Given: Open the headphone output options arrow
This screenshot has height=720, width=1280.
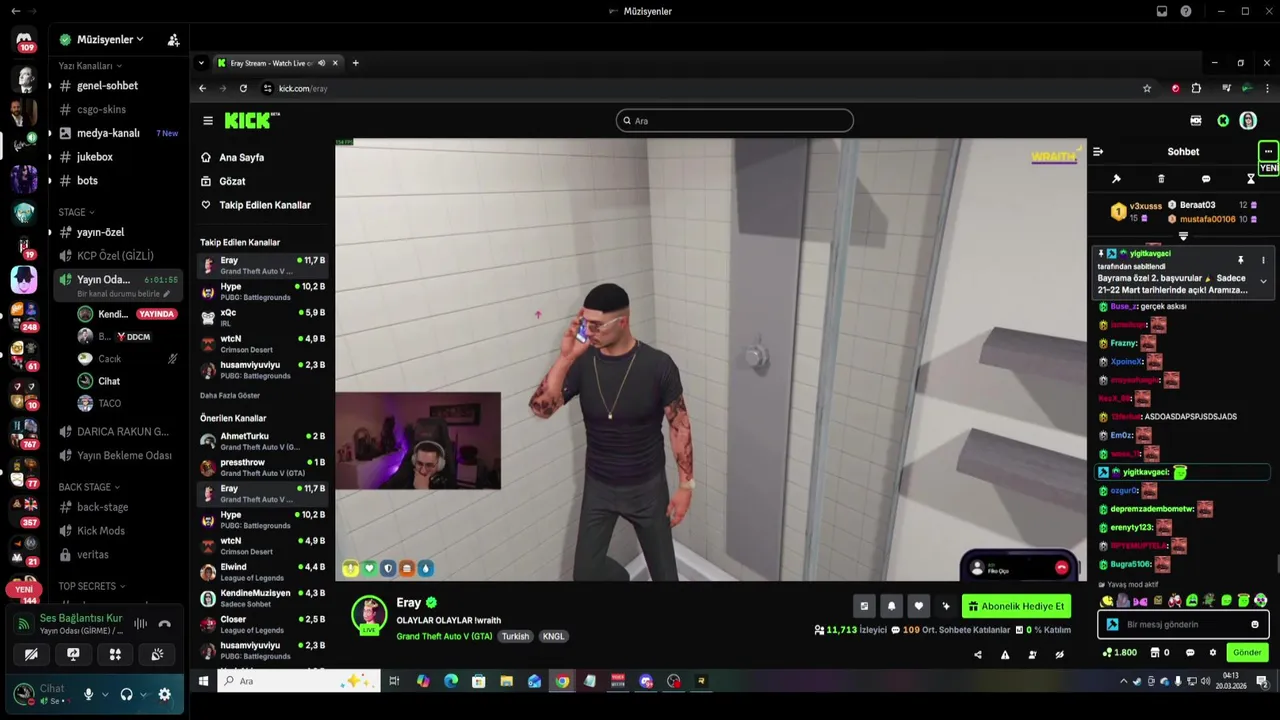Looking at the screenshot, I should point(143,694).
